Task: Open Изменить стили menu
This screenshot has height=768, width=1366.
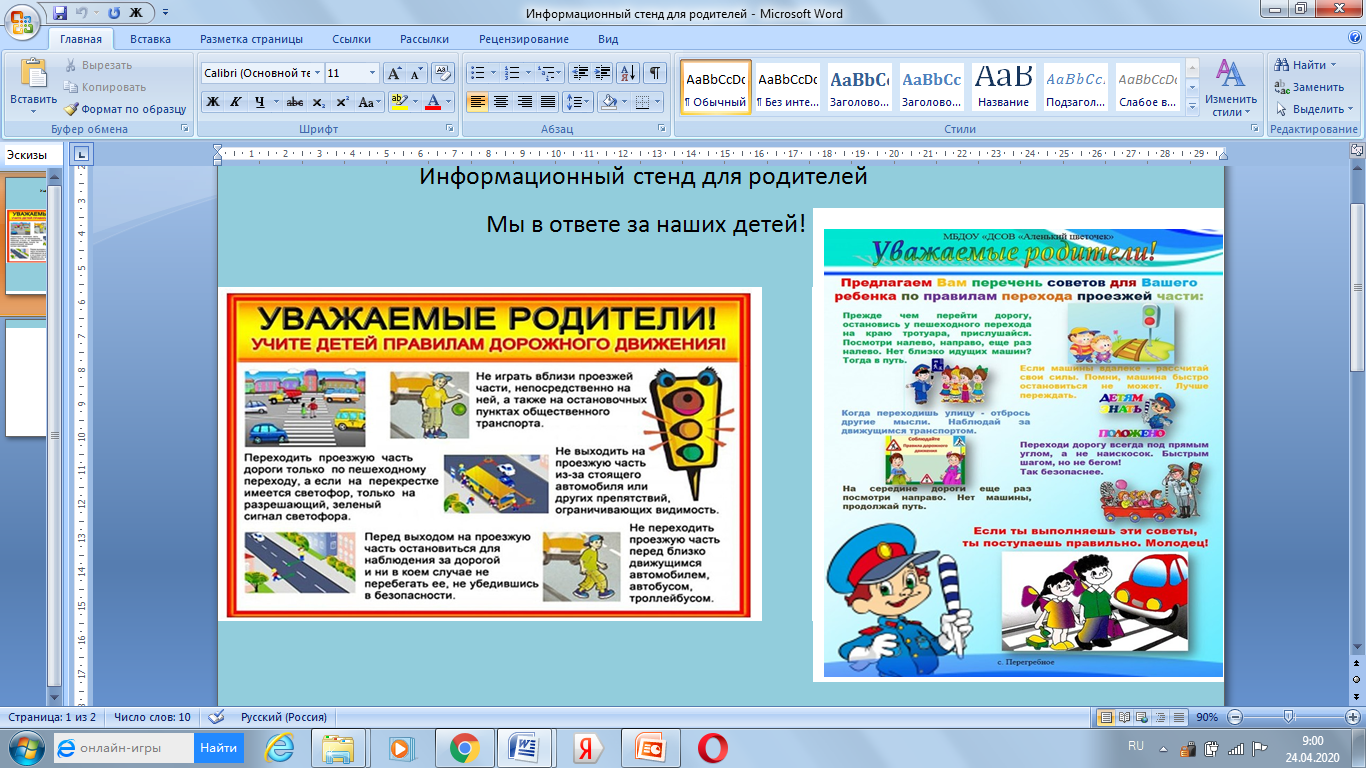Action: [x=1231, y=87]
